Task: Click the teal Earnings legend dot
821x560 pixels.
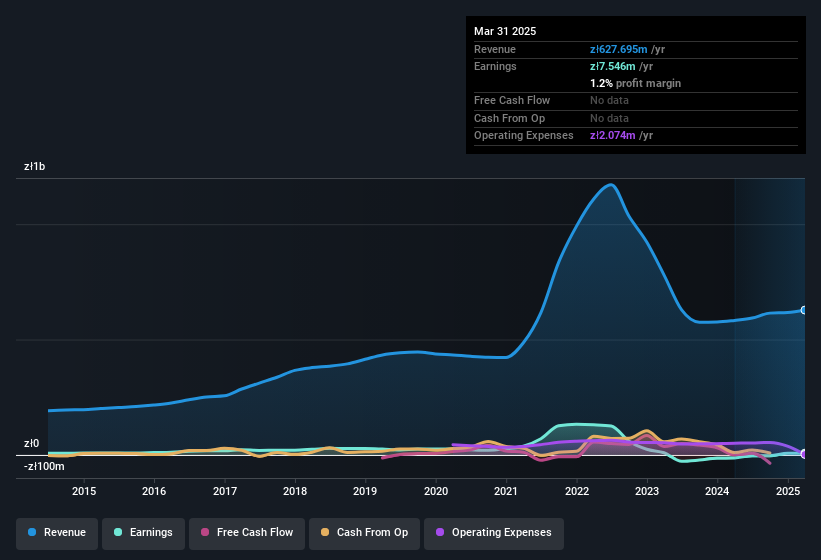Action: [x=118, y=532]
